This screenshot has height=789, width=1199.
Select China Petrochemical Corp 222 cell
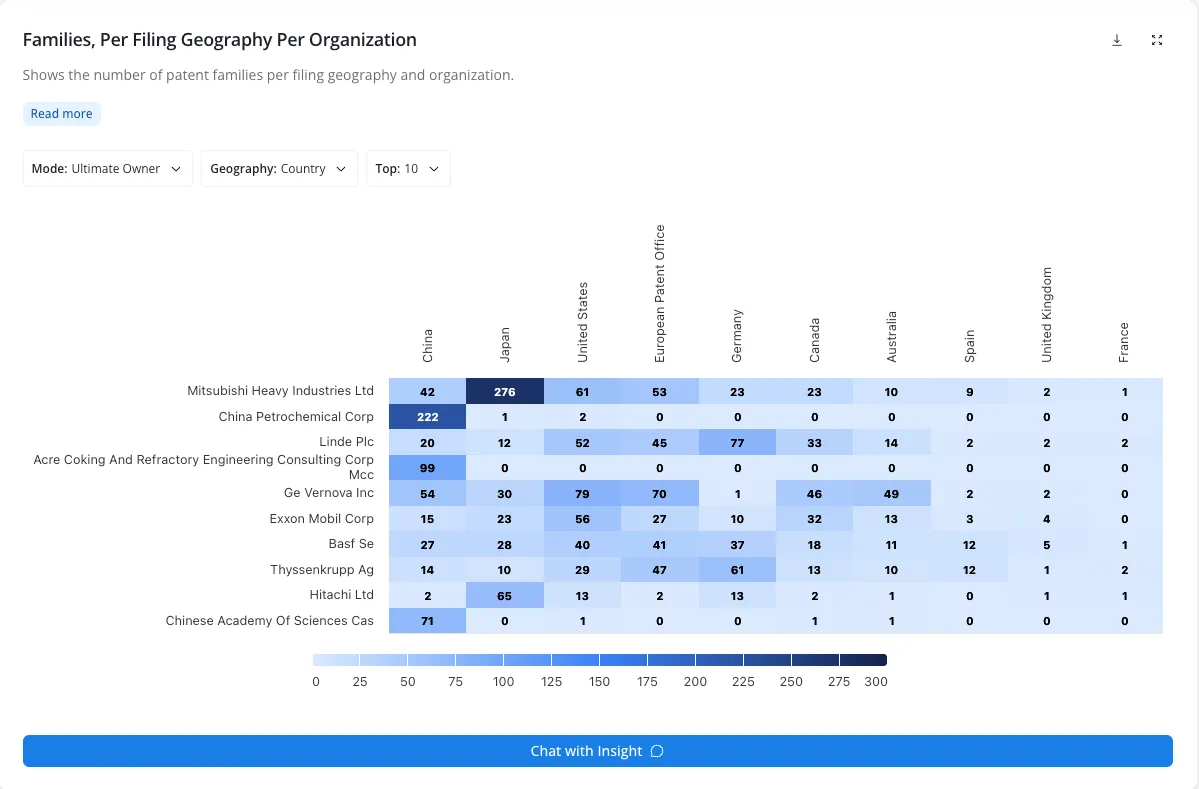[x=427, y=417]
